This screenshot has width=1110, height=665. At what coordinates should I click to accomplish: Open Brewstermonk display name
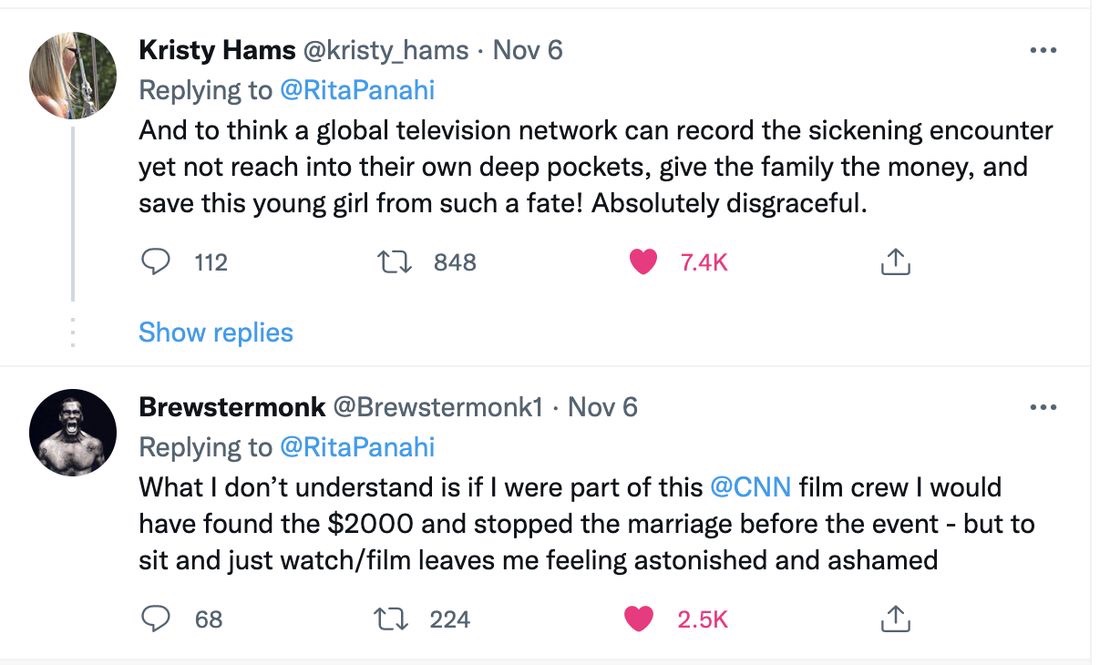point(232,407)
